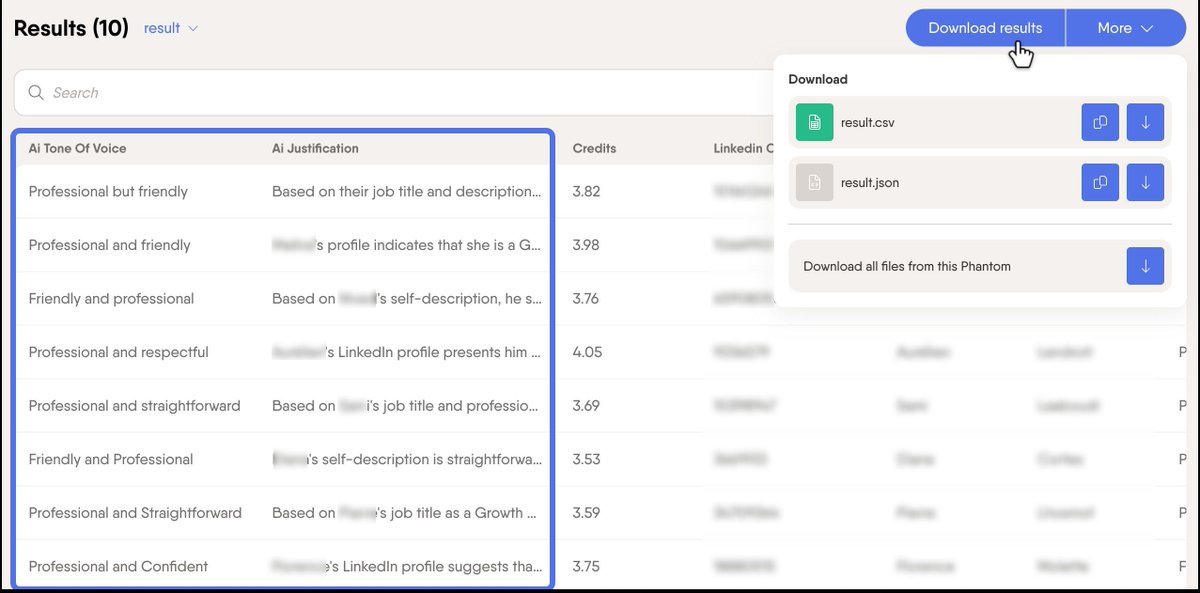Download the result.csv file
Viewport: 1200px width, 593px height.
click(1145, 122)
